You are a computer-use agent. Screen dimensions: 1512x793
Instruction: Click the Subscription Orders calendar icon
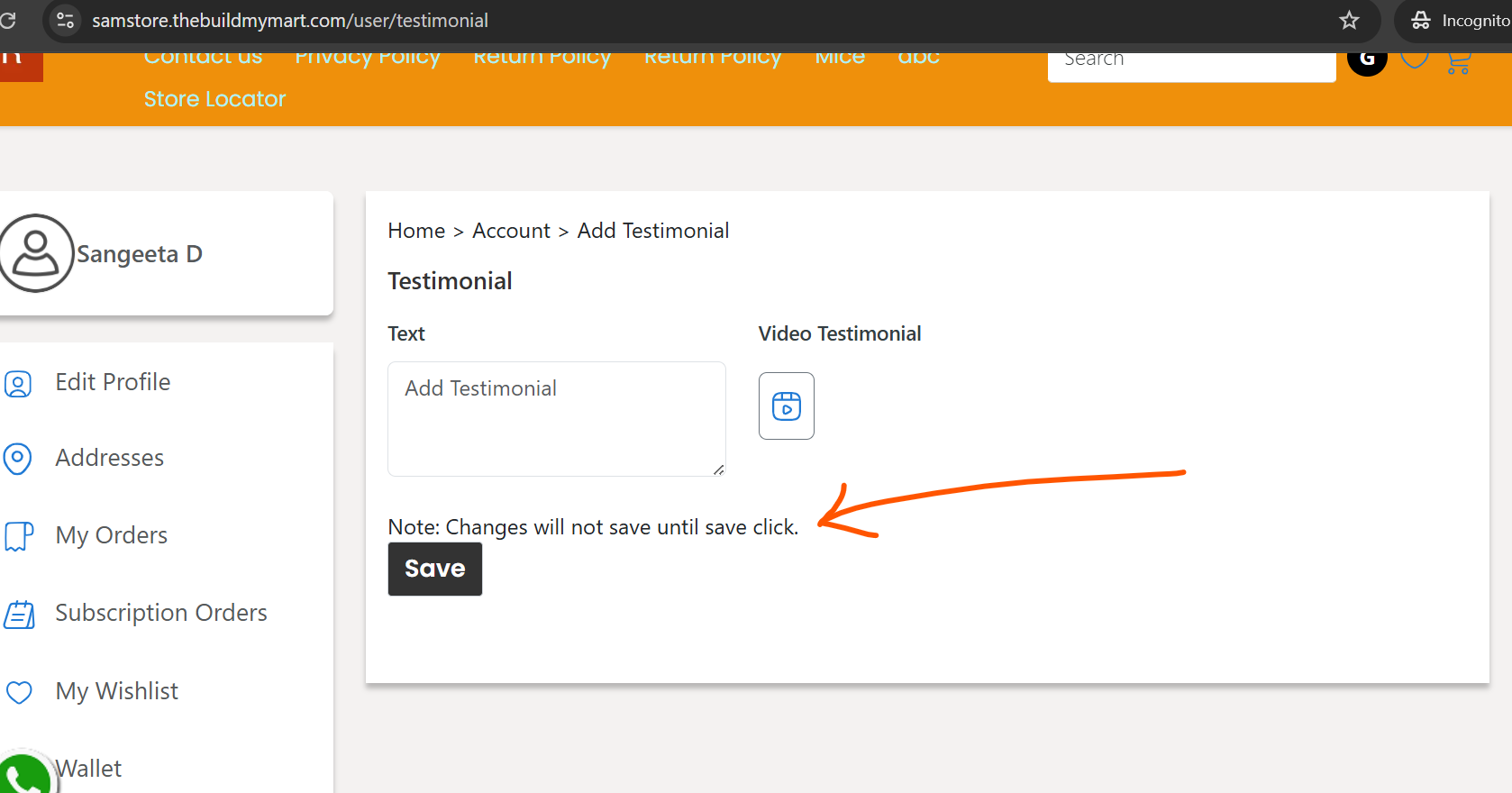point(19,615)
